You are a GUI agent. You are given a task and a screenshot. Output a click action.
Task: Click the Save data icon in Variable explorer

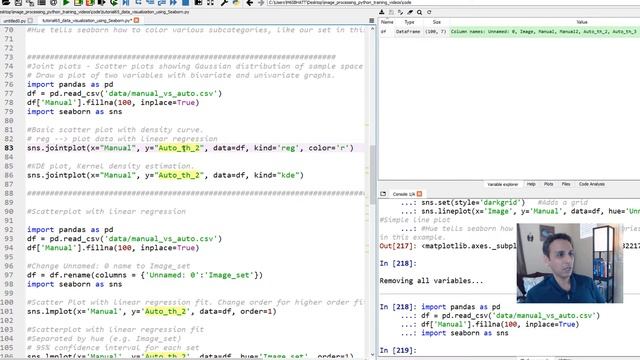pos(391,12)
